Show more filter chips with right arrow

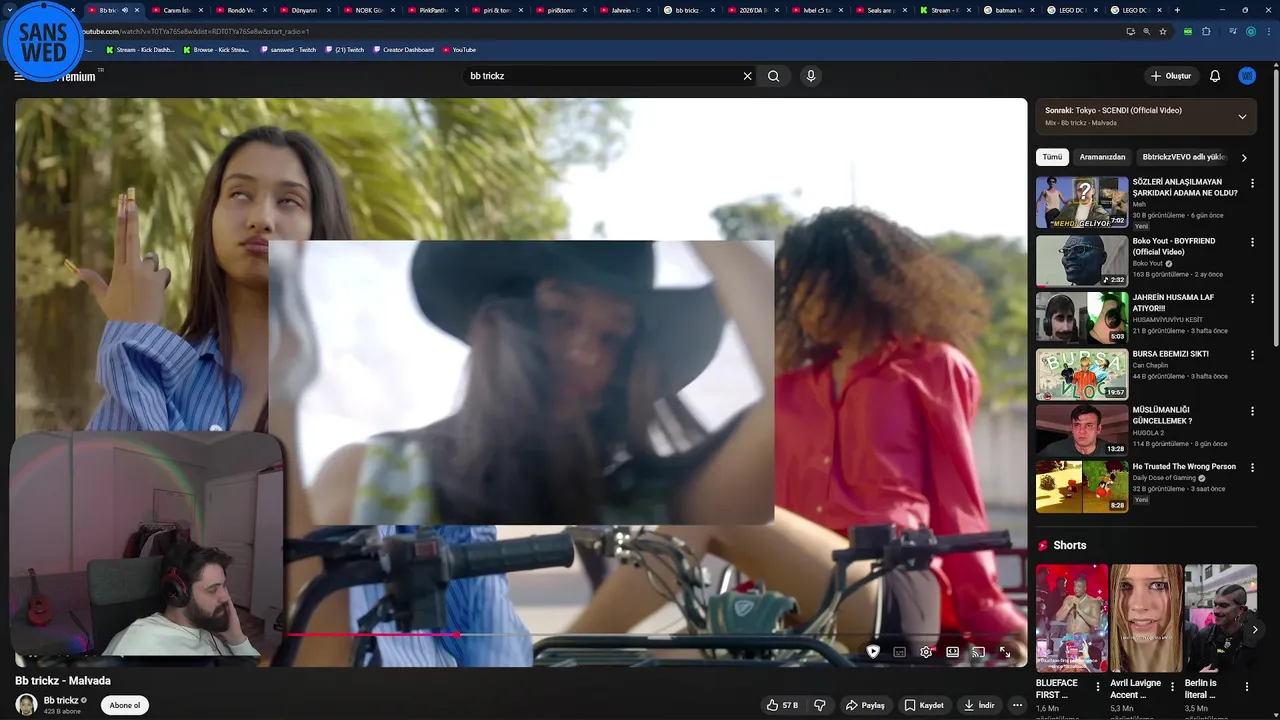pos(1244,157)
